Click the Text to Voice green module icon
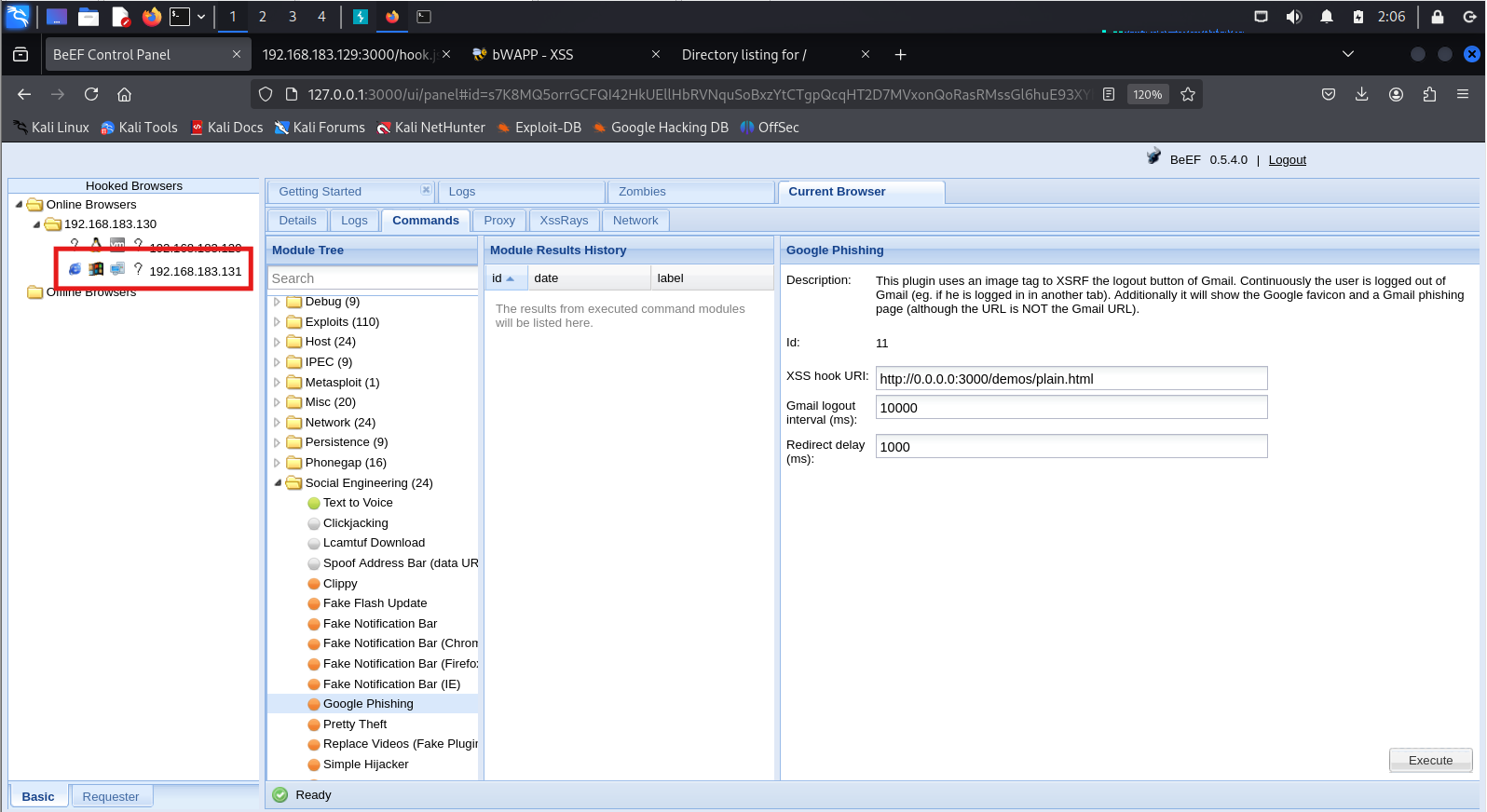This screenshot has width=1487, height=812. [314, 503]
